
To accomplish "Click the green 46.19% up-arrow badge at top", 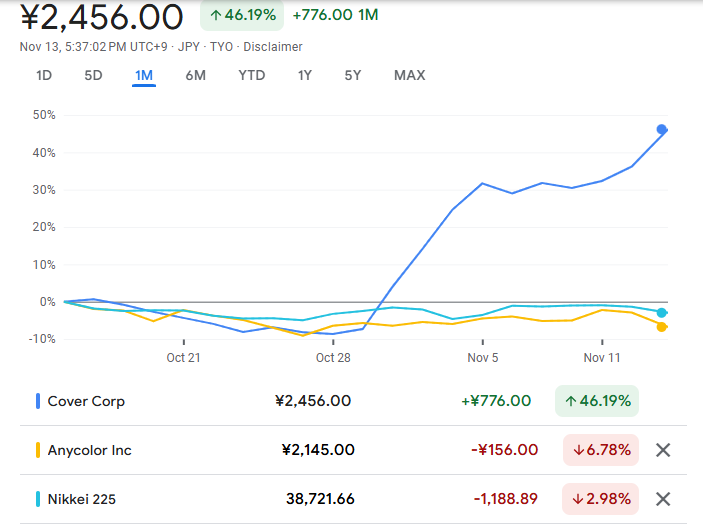I will tap(242, 15).
